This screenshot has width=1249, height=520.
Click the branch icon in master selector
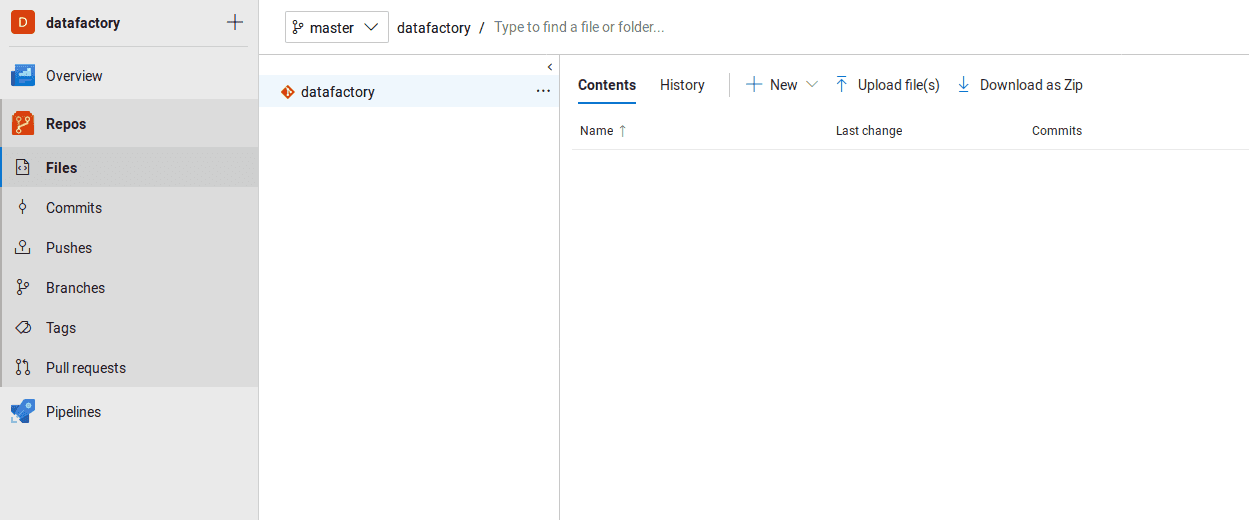298,28
